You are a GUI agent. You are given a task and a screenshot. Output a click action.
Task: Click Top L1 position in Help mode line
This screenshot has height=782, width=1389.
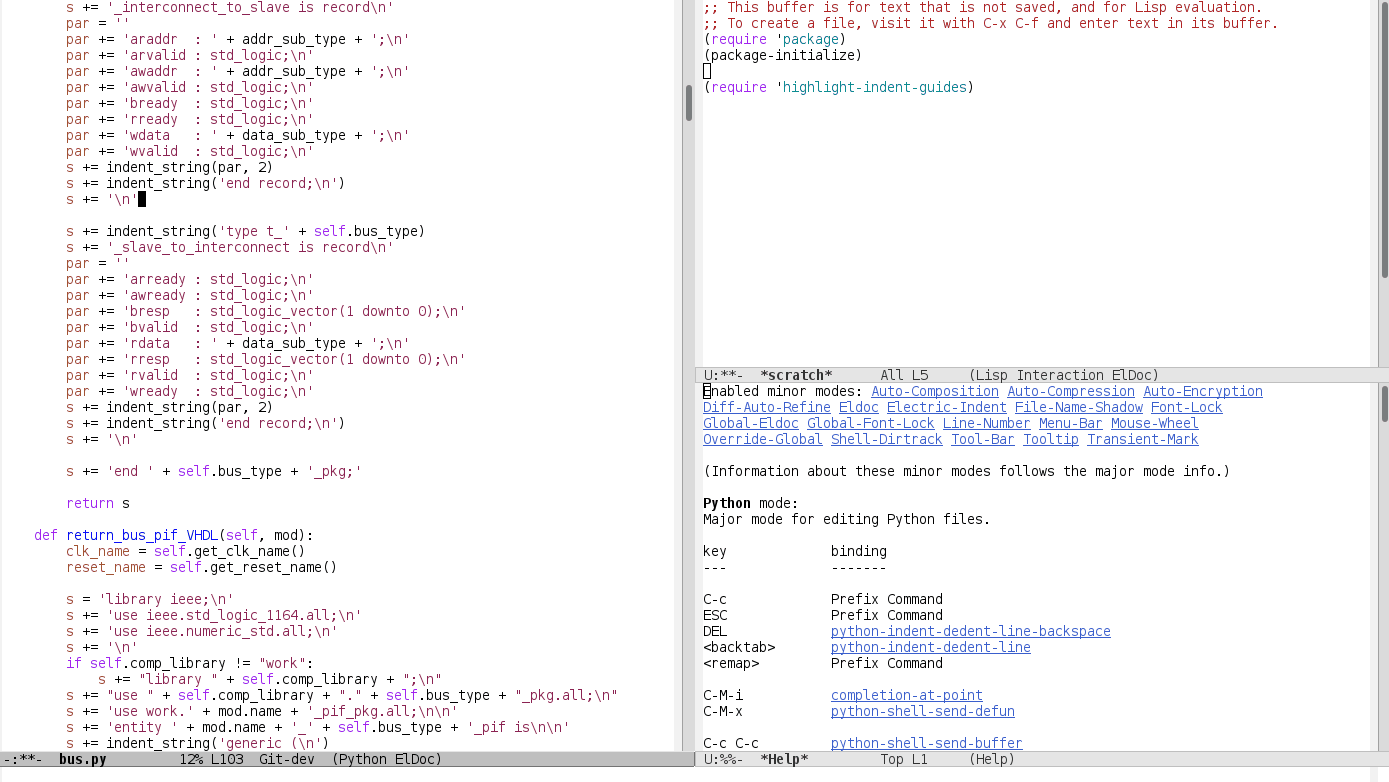point(904,759)
